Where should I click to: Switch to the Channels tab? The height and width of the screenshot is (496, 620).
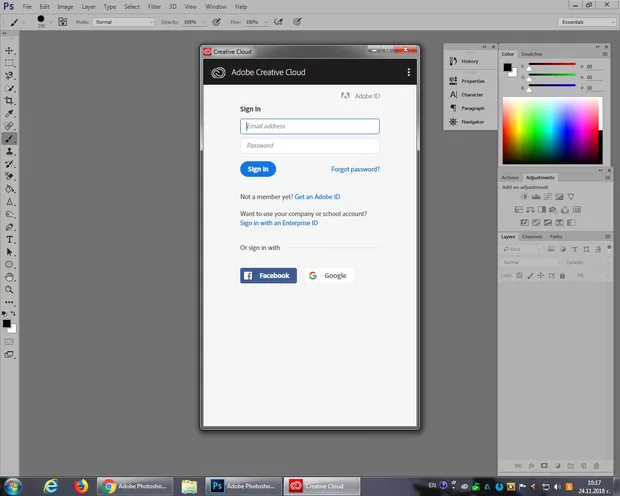[x=532, y=236]
